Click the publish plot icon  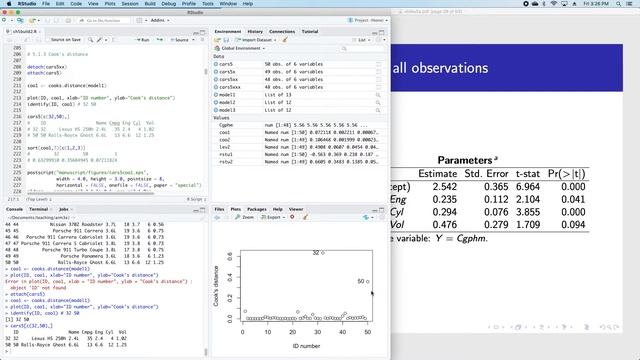pyautogui.click(x=366, y=217)
